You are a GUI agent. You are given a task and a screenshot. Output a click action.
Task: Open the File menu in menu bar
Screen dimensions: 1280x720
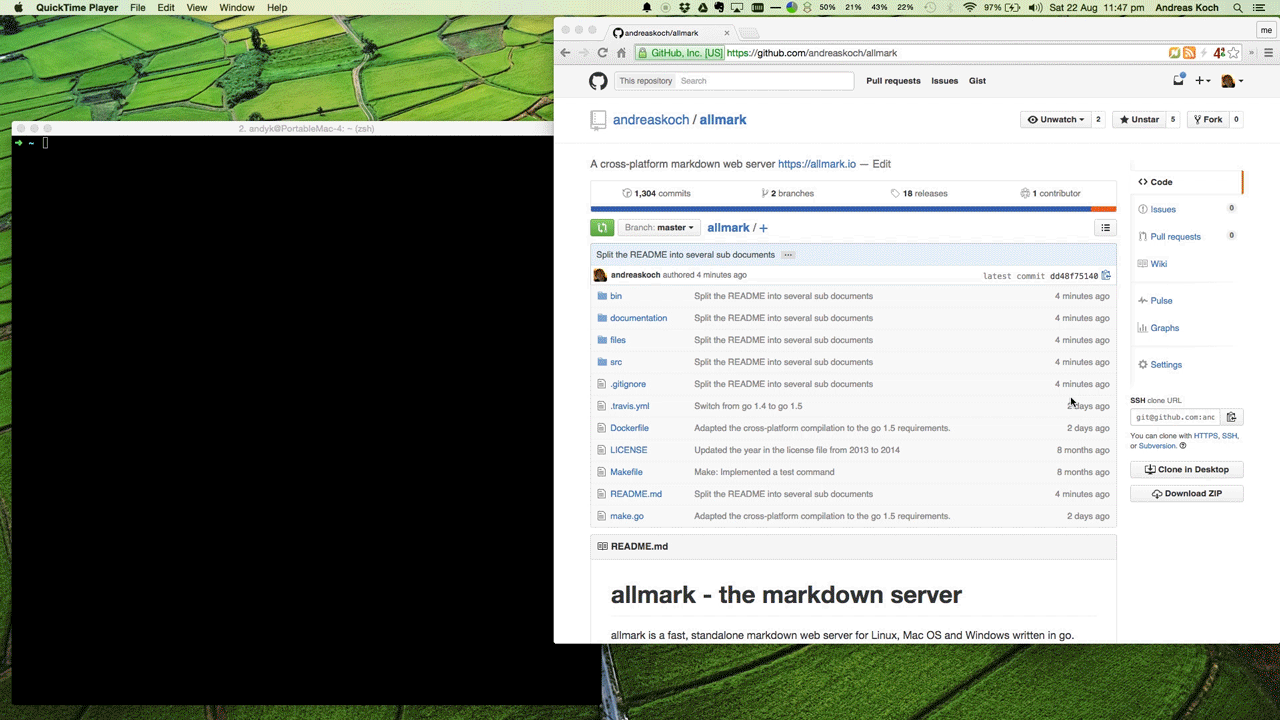tap(138, 8)
